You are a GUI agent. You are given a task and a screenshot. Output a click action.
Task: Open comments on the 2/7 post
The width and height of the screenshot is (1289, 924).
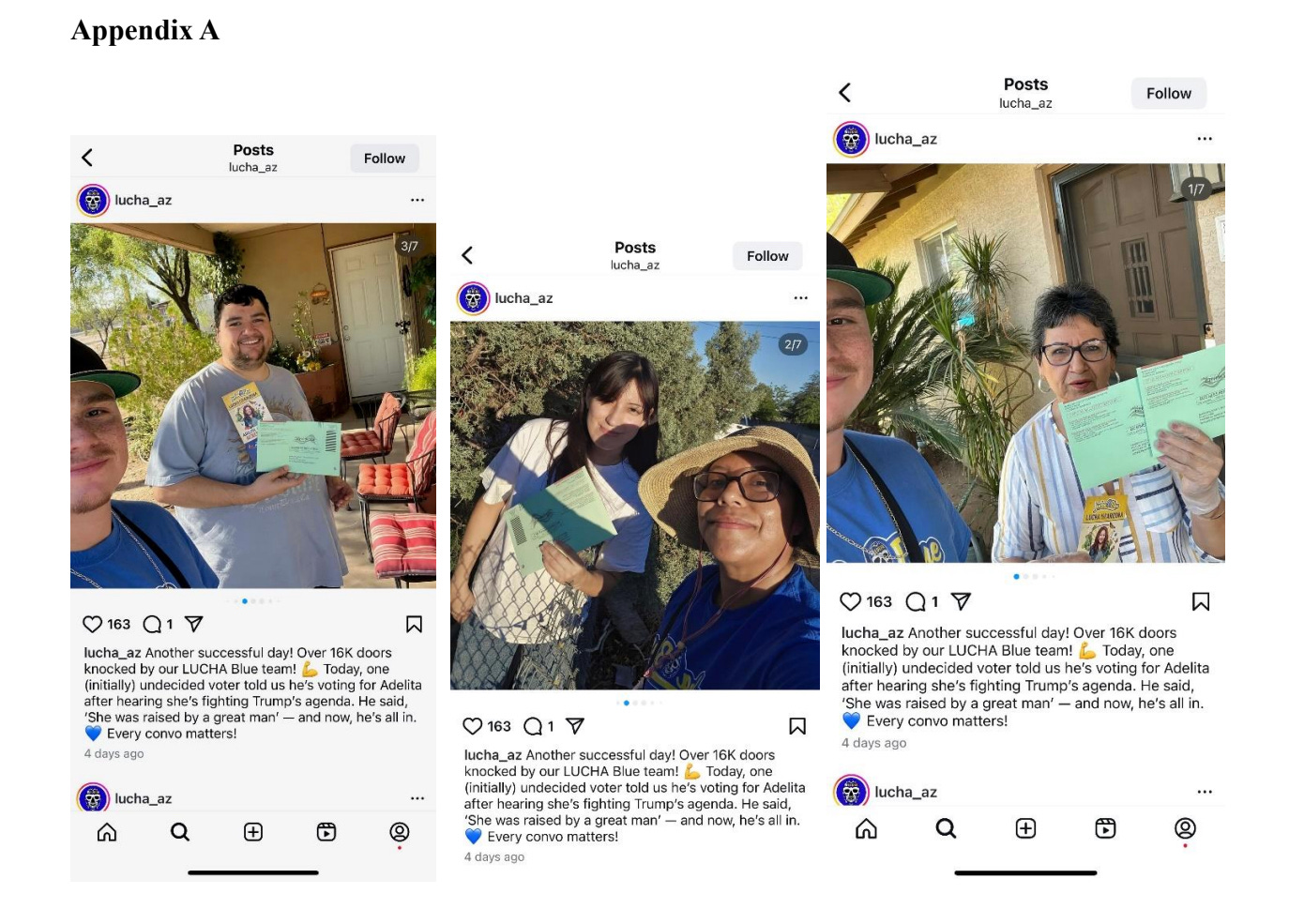[532, 726]
